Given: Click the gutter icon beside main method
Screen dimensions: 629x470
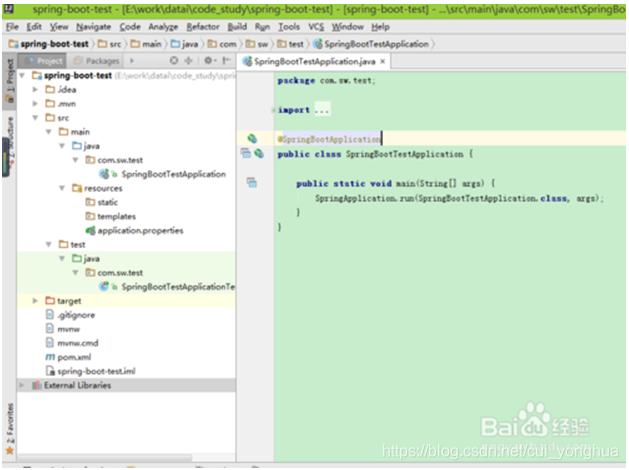Looking at the screenshot, I should pos(252,183).
